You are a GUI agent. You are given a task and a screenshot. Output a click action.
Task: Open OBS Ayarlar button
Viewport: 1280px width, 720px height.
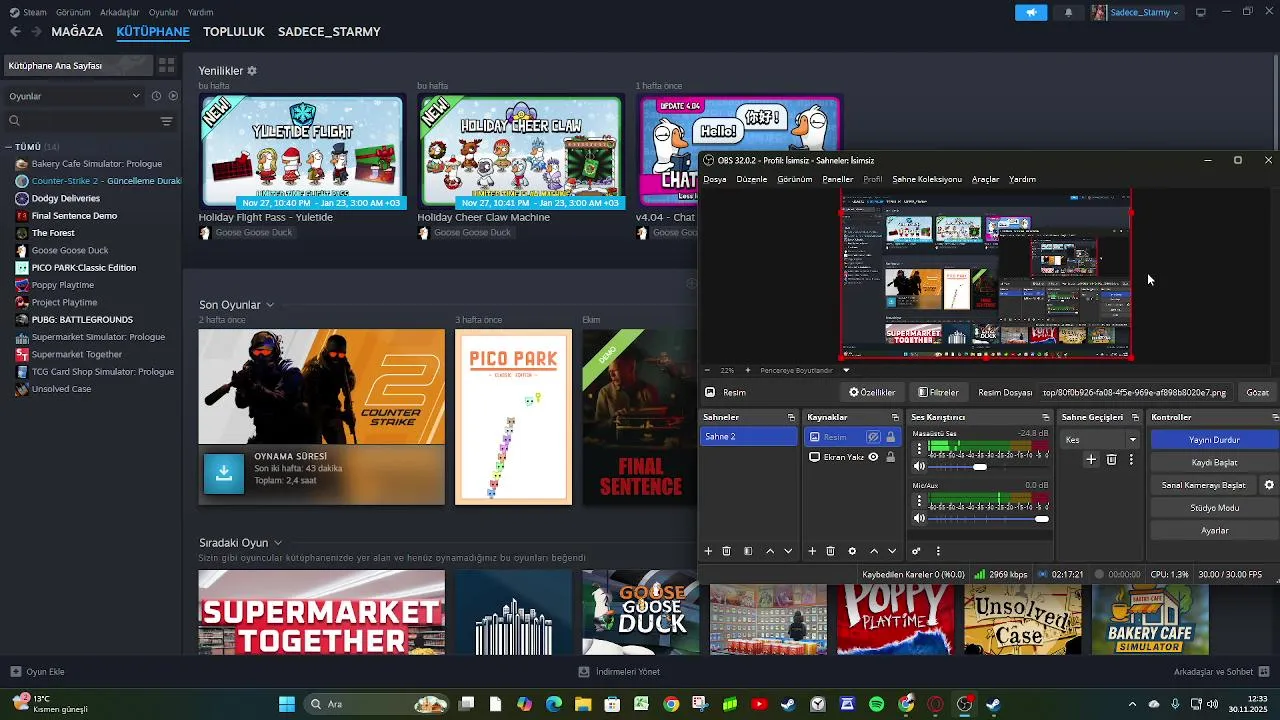click(x=1214, y=531)
